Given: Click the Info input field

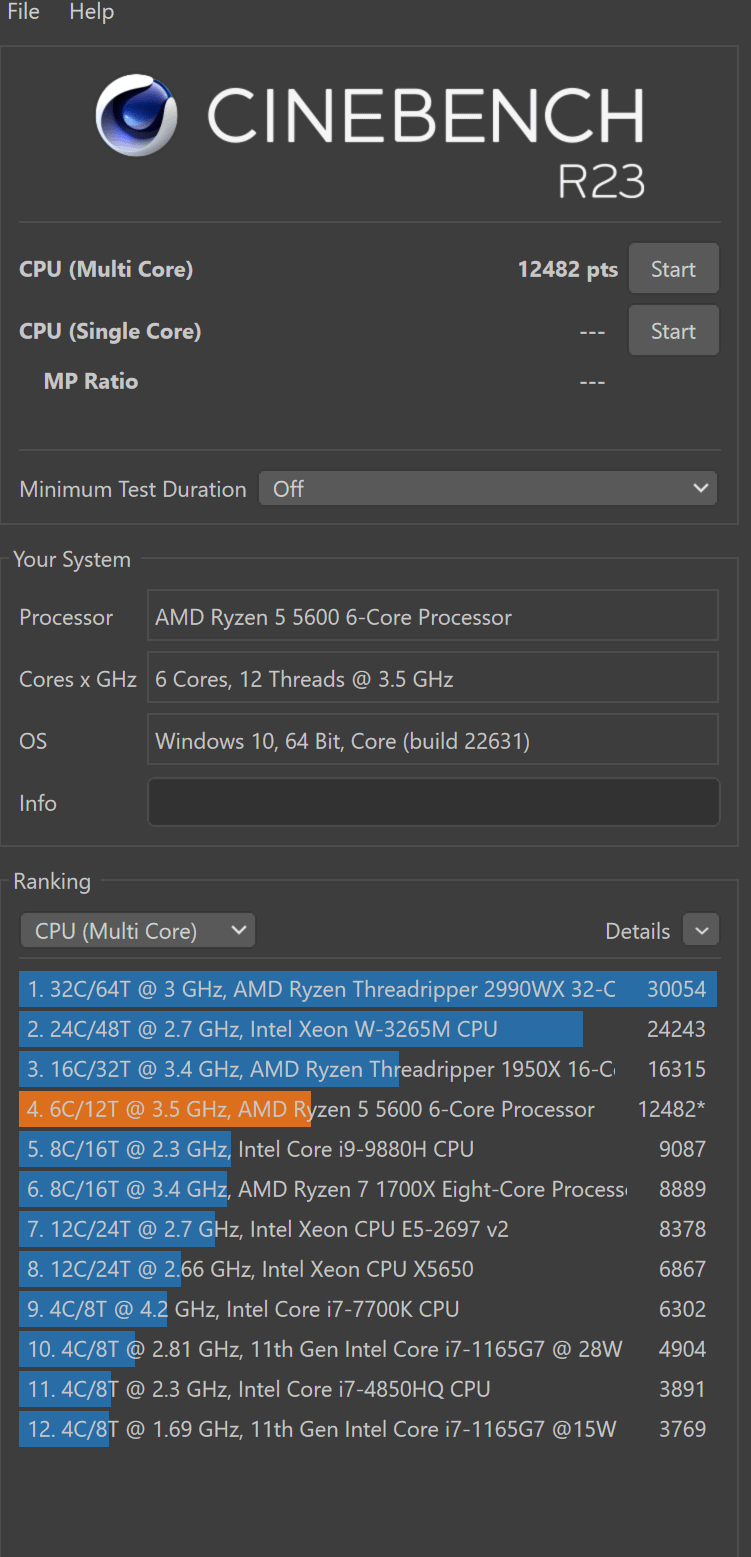Looking at the screenshot, I should tap(433, 802).
